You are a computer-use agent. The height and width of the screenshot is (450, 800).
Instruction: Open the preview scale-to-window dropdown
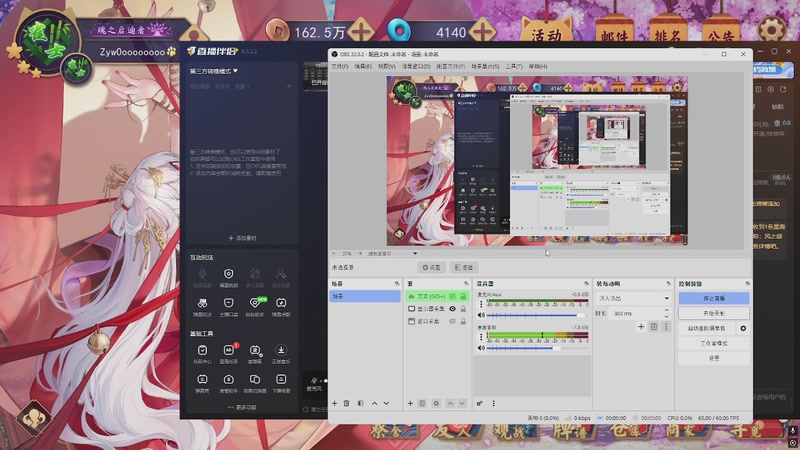(x=392, y=253)
